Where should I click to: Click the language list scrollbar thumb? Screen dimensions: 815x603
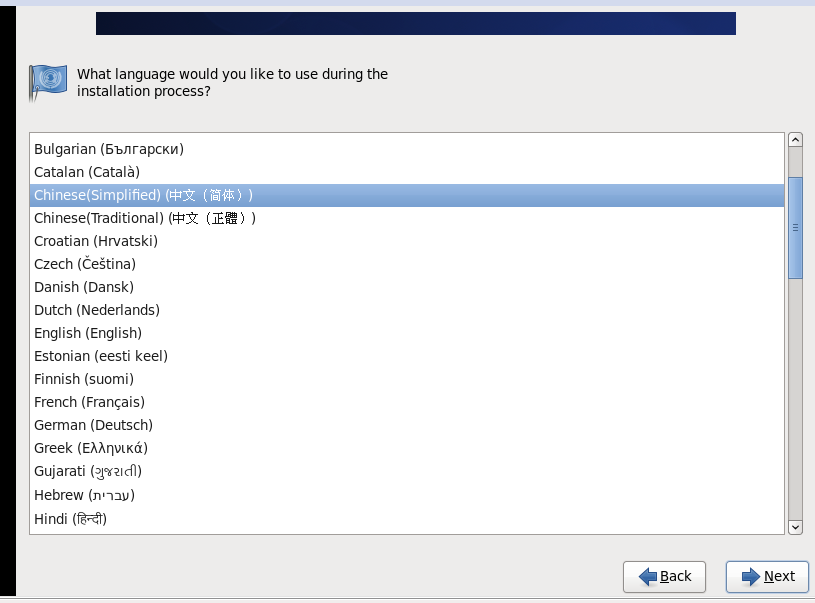795,228
